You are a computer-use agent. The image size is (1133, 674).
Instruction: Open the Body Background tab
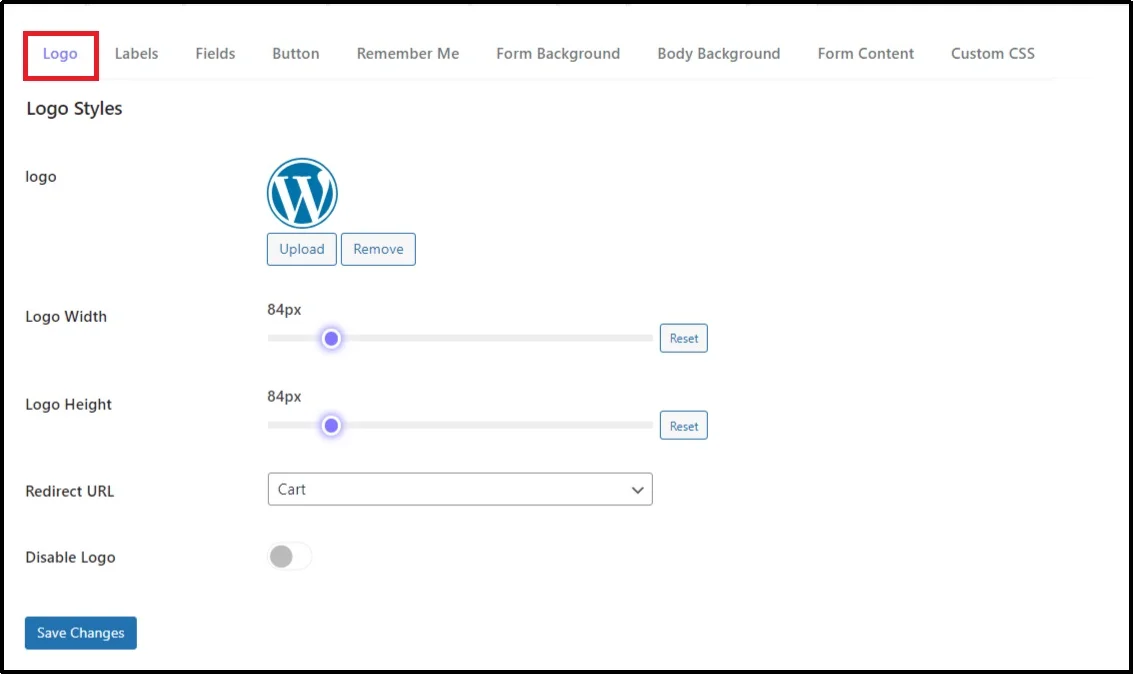coord(718,54)
